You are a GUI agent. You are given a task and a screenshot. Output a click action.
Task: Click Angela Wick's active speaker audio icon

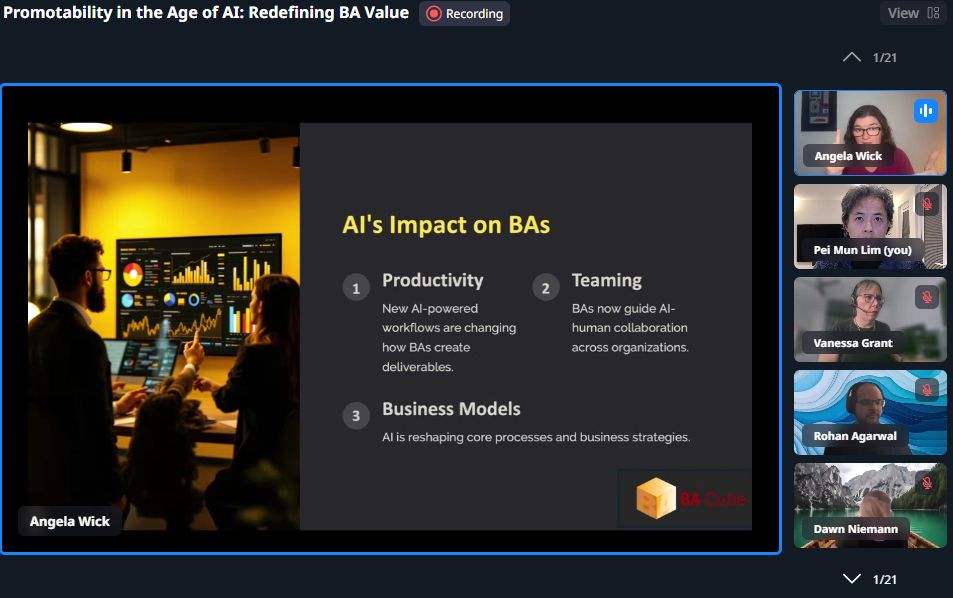pyautogui.click(x=925, y=111)
